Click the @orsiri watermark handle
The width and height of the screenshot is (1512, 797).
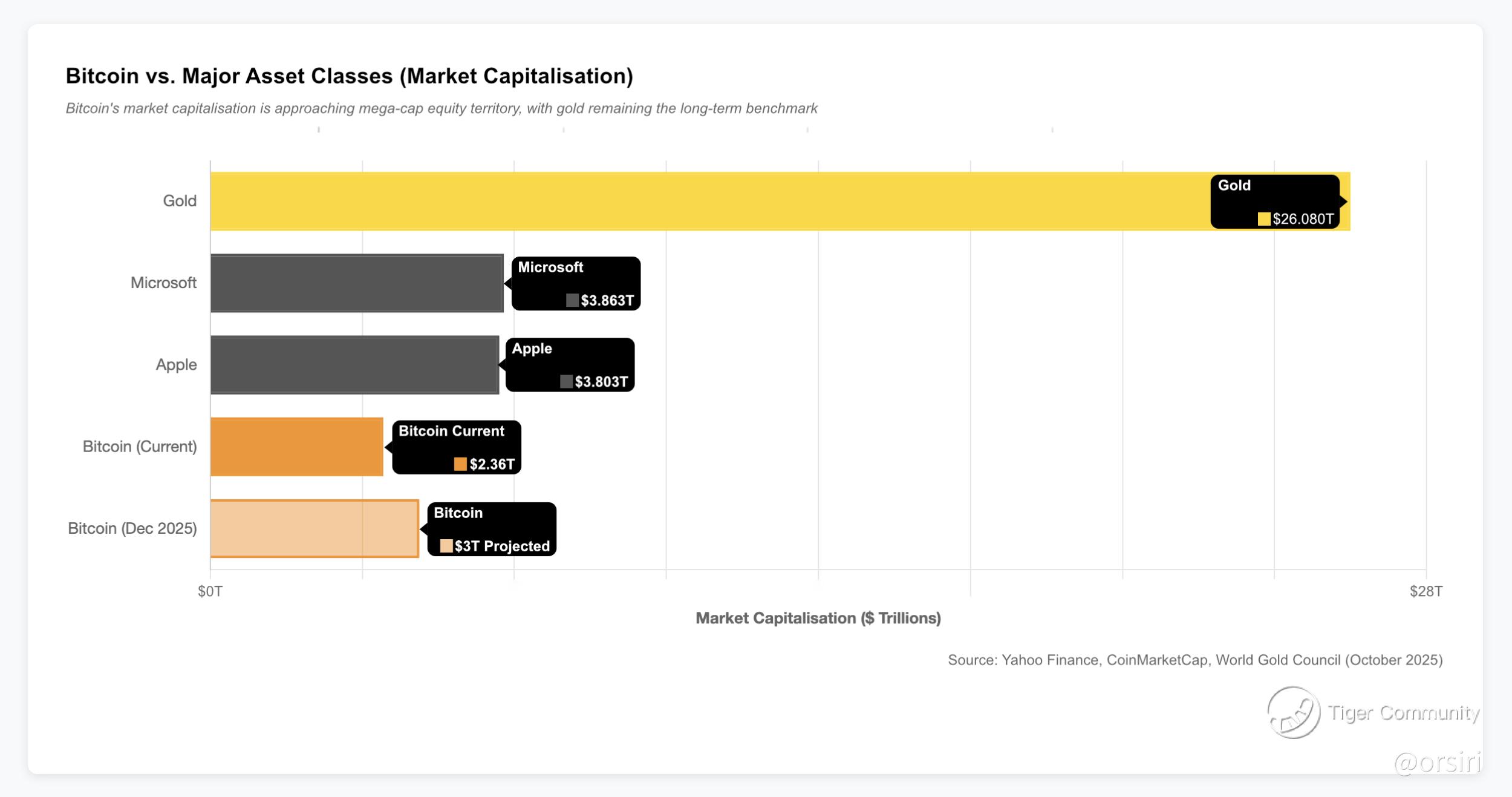tap(1437, 763)
